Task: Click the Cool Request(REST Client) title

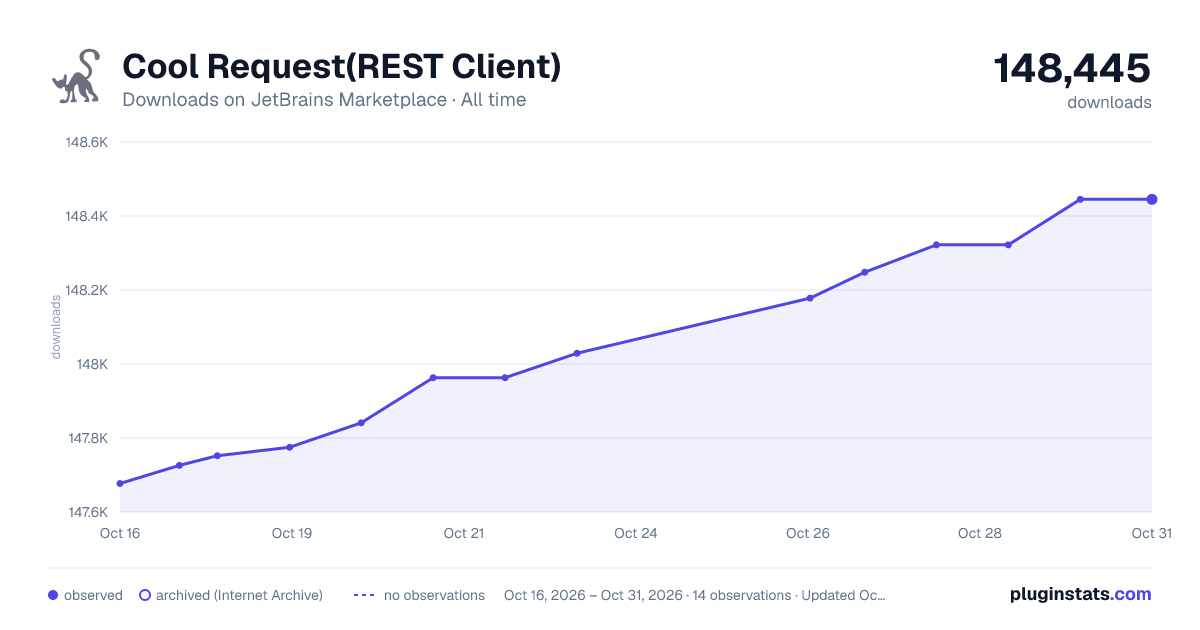Action: click(x=341, y=67)
